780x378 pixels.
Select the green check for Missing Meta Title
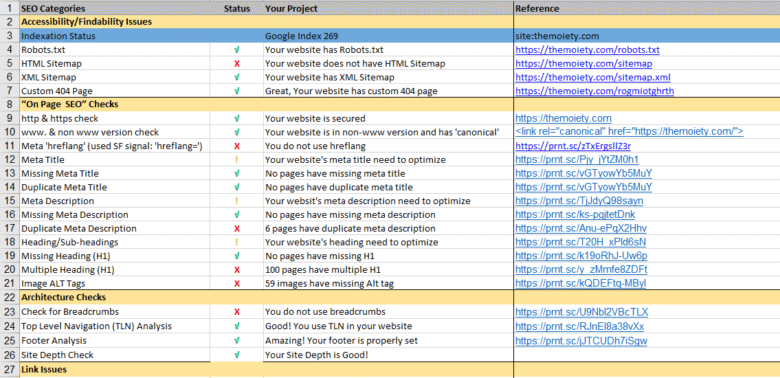coord(237,174)
